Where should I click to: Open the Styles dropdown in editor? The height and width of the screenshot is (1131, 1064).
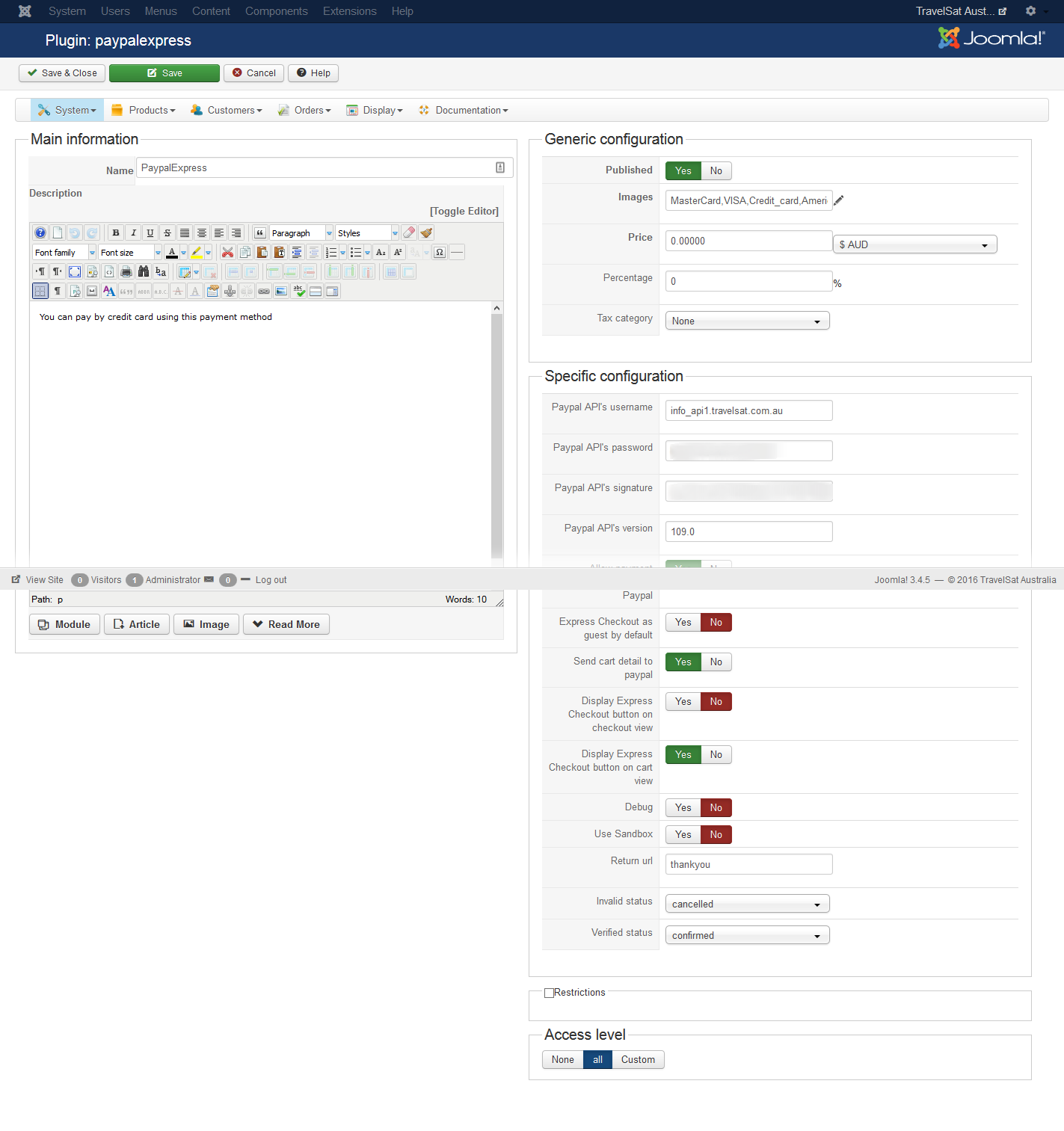pos(367,233)
